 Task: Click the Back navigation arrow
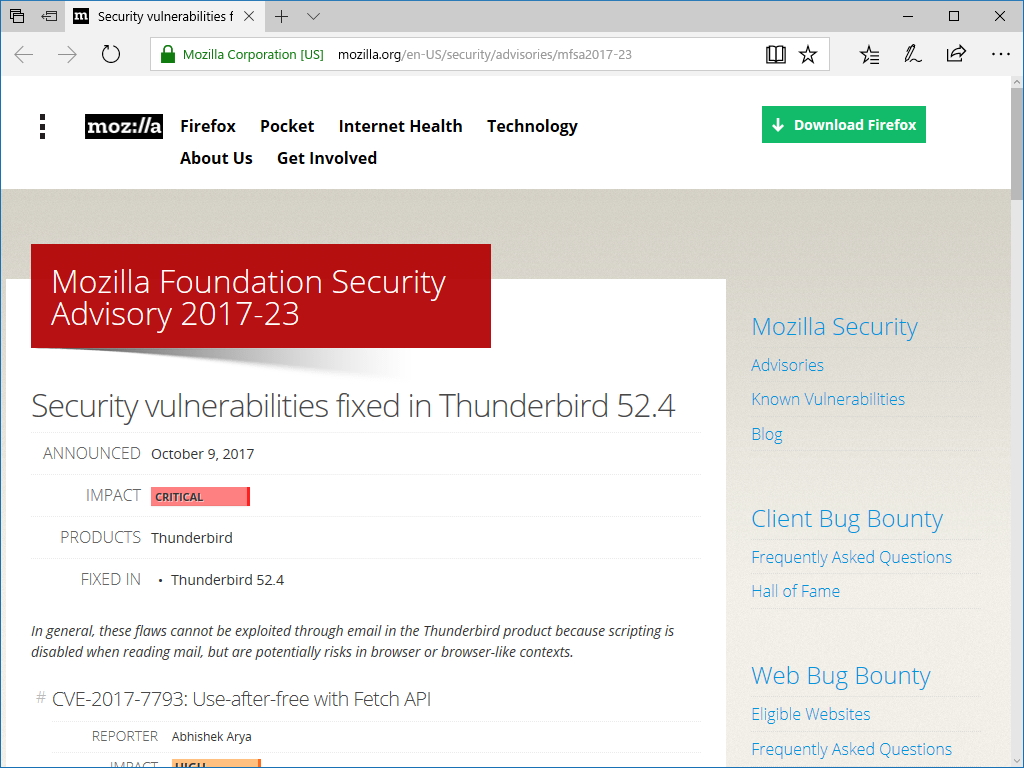click(x=22, y=55)
